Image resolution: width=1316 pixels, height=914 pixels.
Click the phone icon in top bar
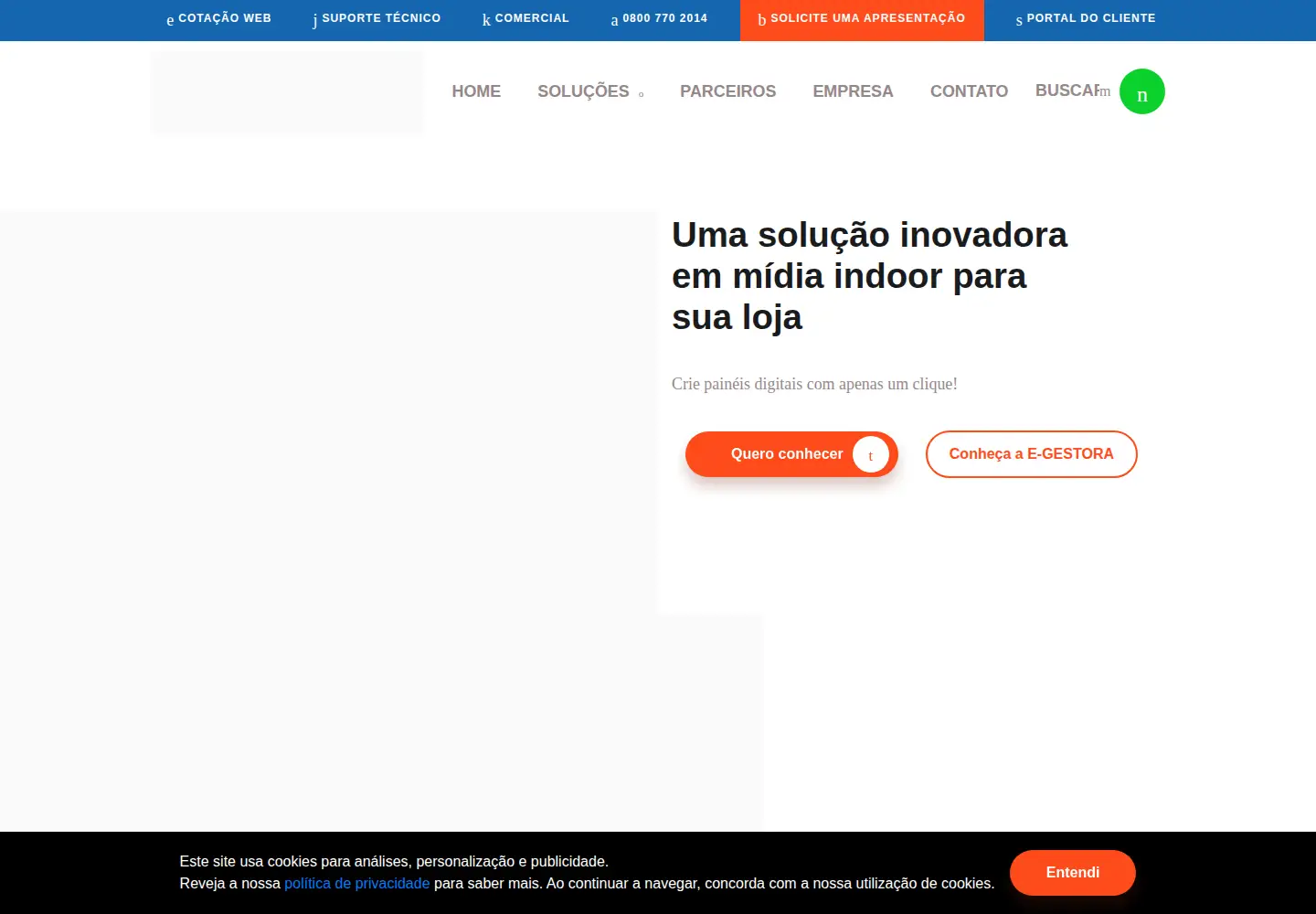(x=614, y=20)
